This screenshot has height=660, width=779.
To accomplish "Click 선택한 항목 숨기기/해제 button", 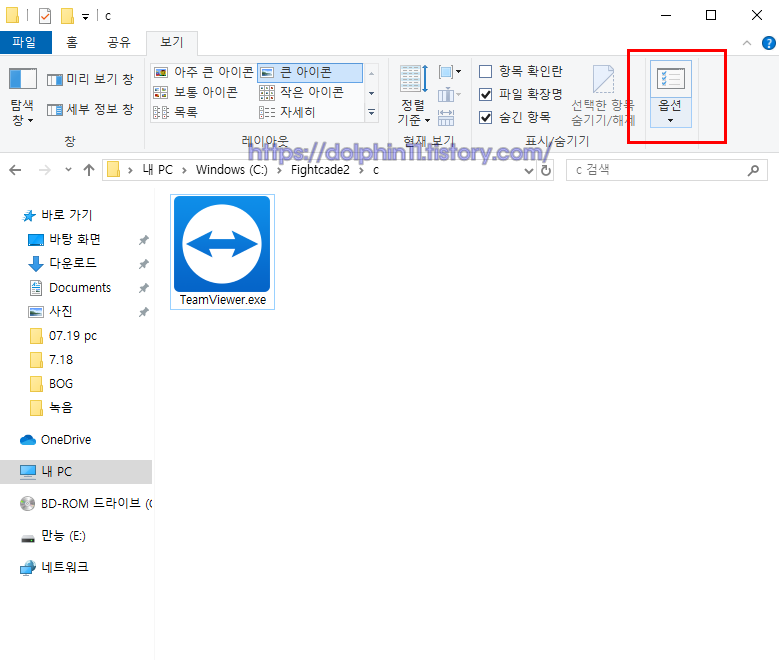I will [x=603, y=95].
